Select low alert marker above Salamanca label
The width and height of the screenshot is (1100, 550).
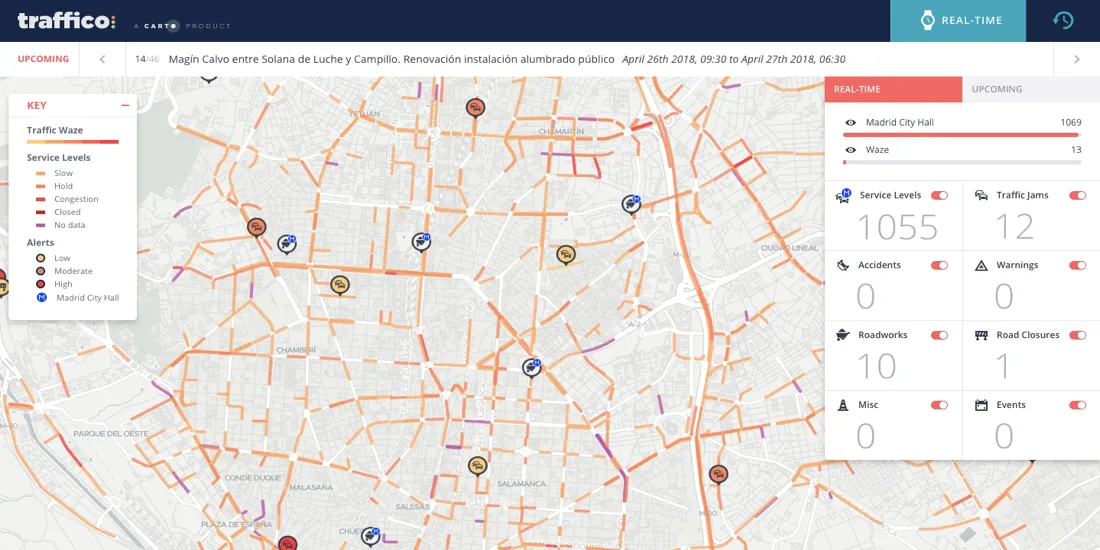(x=478, y=465)
